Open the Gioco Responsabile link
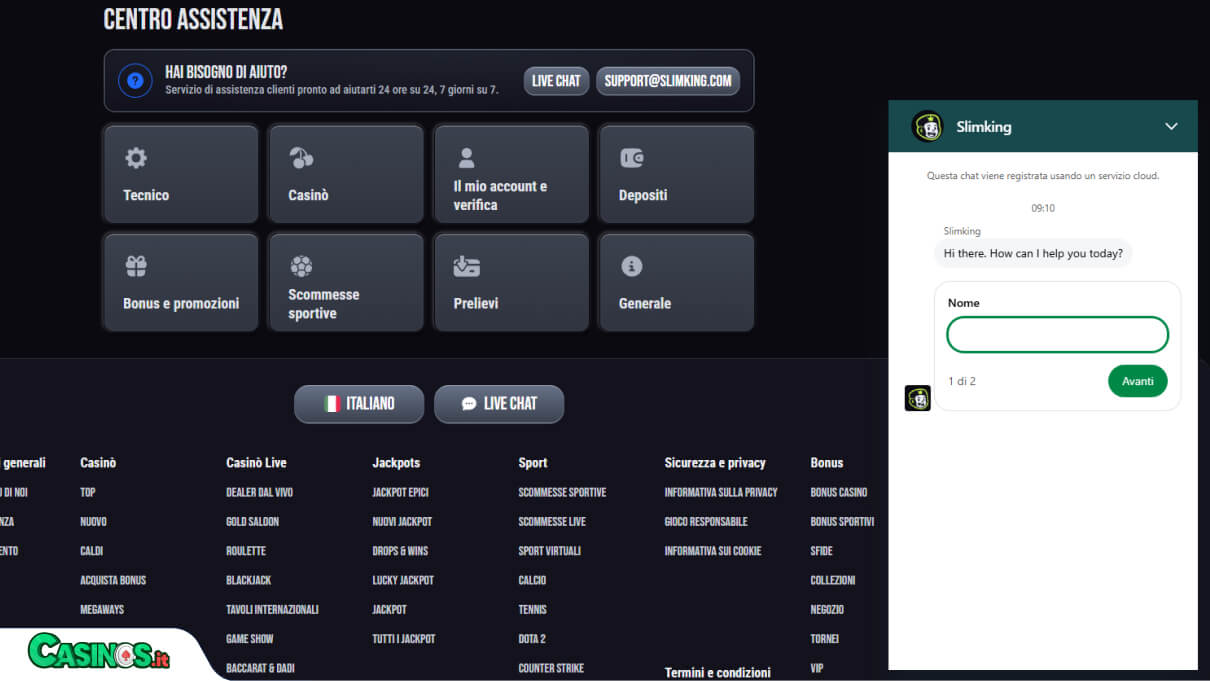Viewport: 1210px width, 681px height. (706, 522)
